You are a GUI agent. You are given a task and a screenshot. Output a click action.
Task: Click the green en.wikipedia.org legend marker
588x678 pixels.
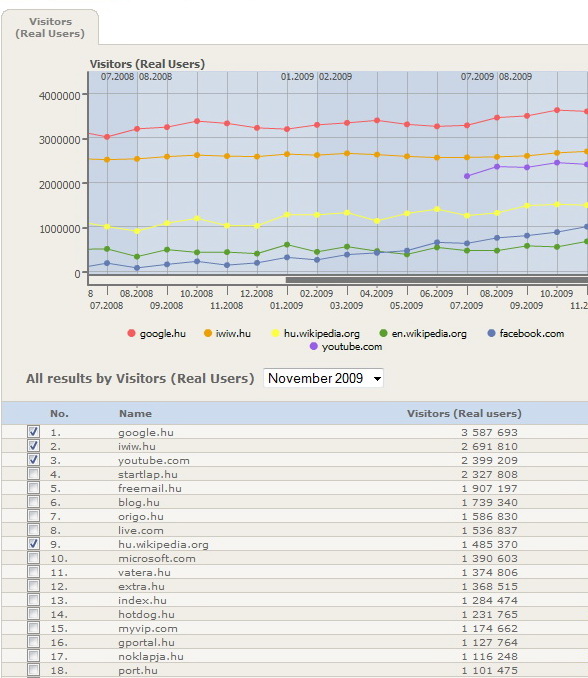383,333
